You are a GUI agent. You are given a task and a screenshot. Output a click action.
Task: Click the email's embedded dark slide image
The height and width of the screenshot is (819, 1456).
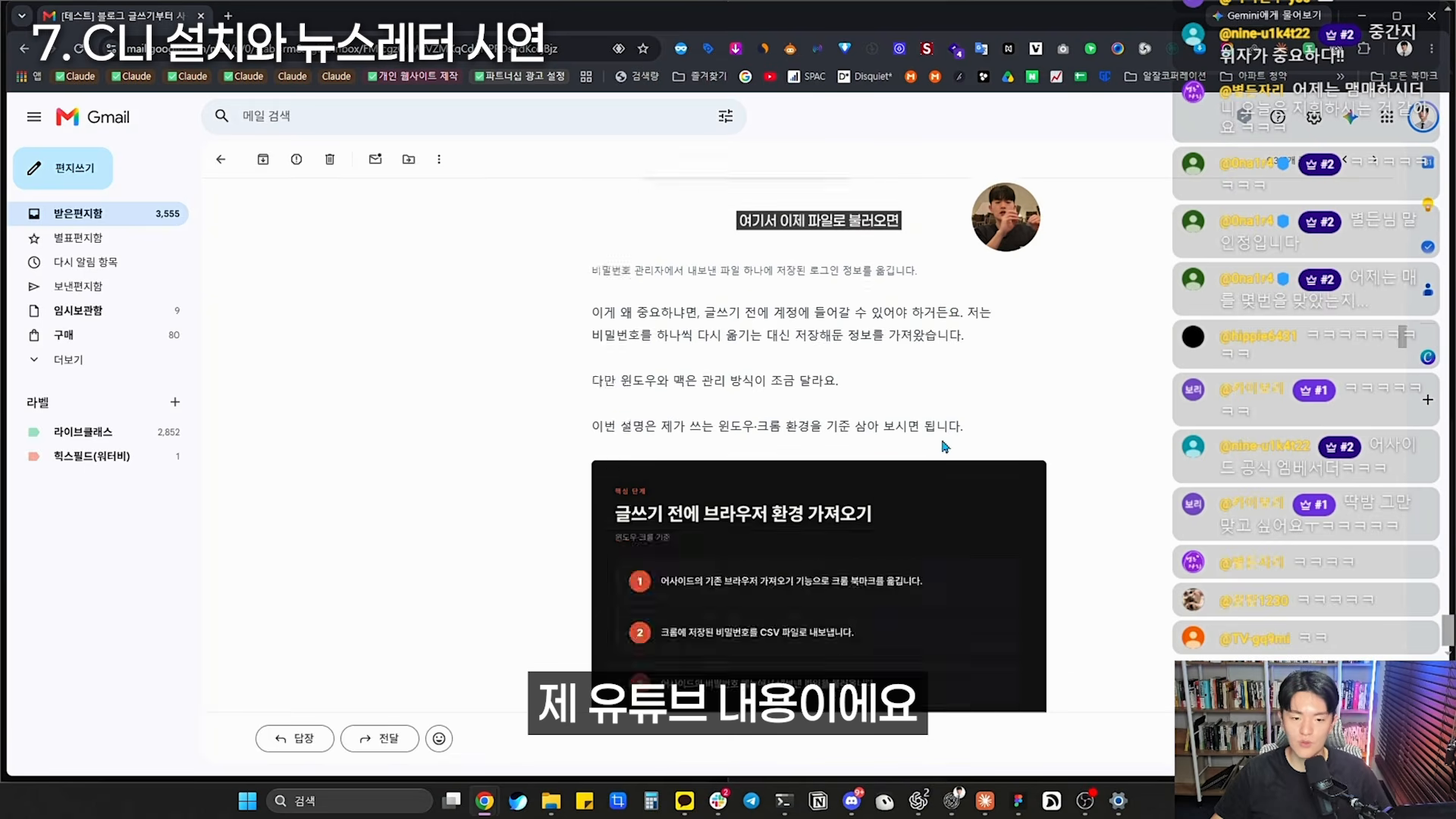[818, 585]
